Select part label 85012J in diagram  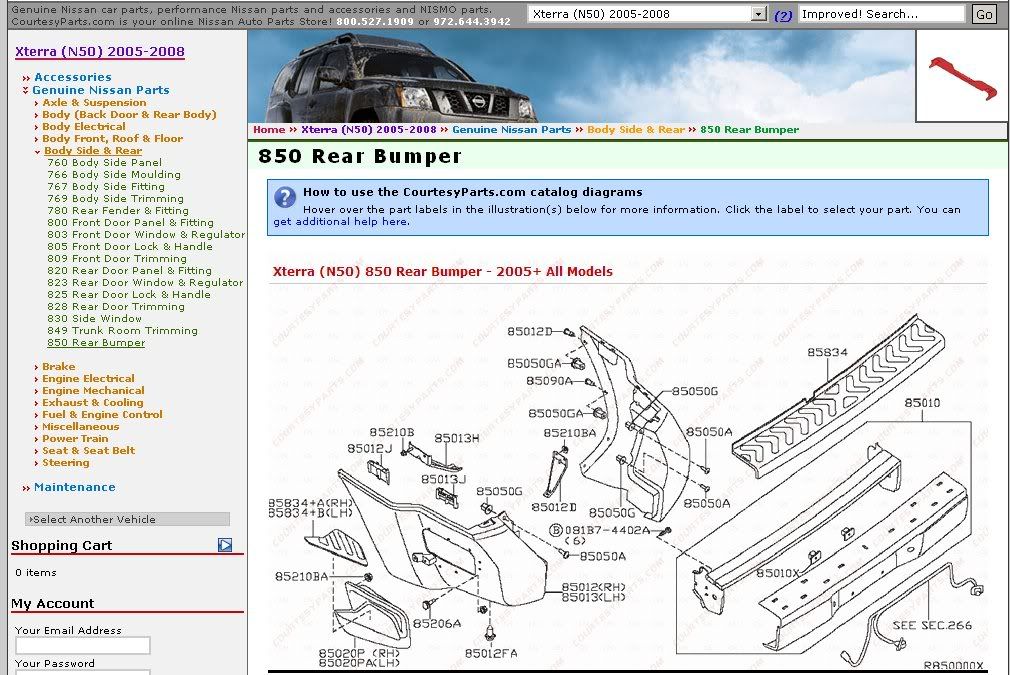(369, 448)
